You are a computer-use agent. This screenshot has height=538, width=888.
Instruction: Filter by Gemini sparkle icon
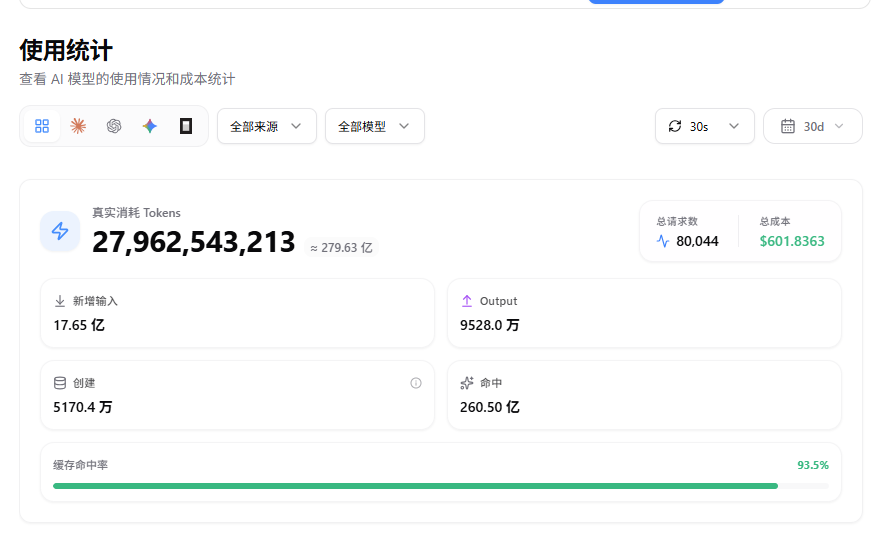(150, 126)
